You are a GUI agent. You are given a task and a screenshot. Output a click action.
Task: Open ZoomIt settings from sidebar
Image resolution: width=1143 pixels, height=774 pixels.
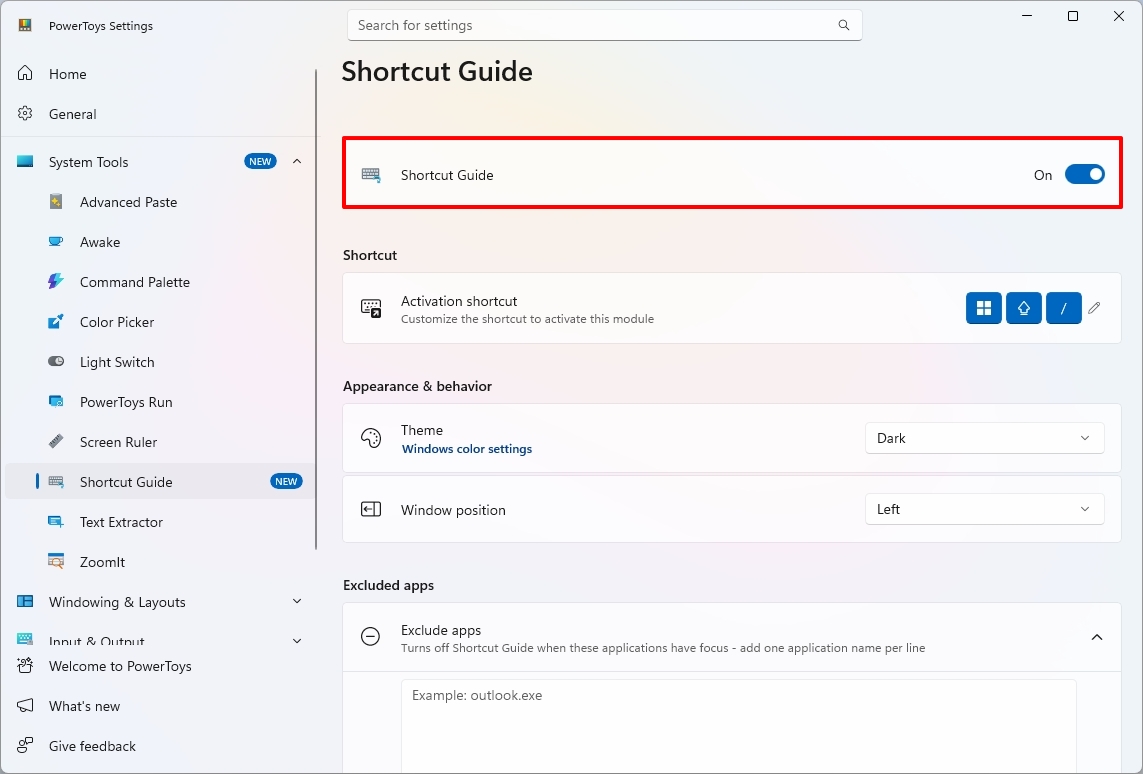(102, 563)
